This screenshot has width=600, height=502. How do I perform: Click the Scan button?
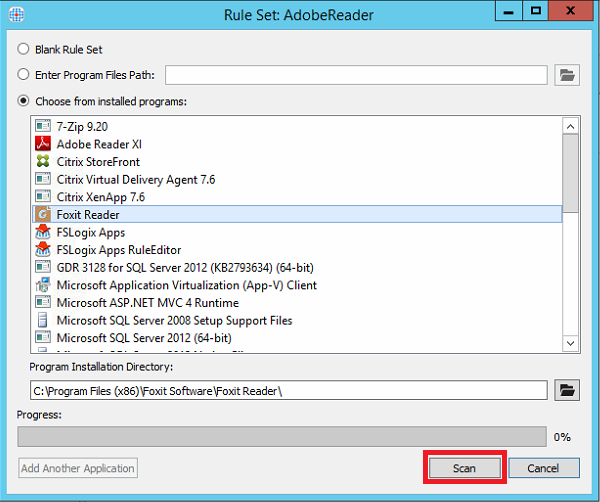[465, 468]
